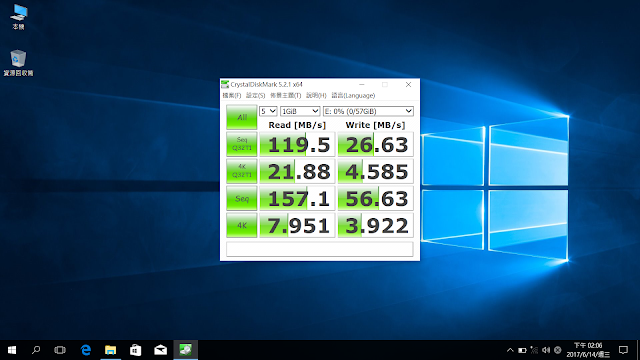Click the Write [MB/s] column header
The image size is (640, 360).
click(376, 125)
